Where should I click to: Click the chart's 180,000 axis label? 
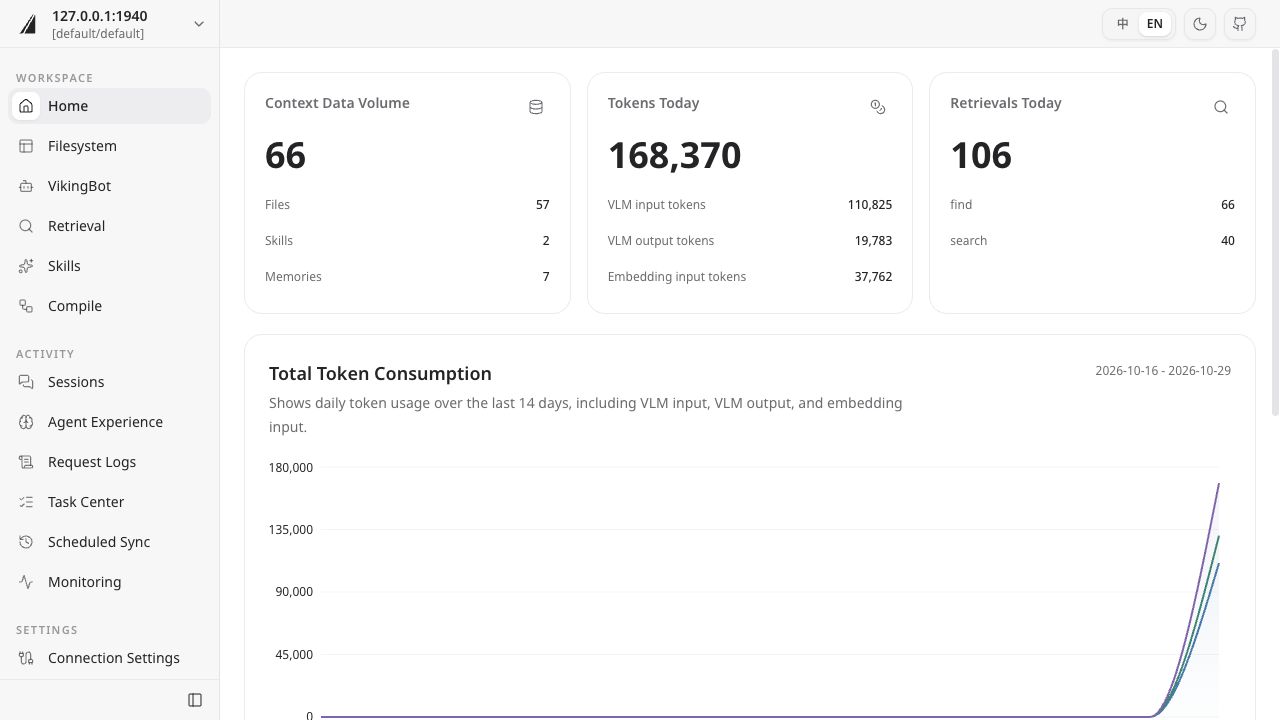[x=291, y=467]
